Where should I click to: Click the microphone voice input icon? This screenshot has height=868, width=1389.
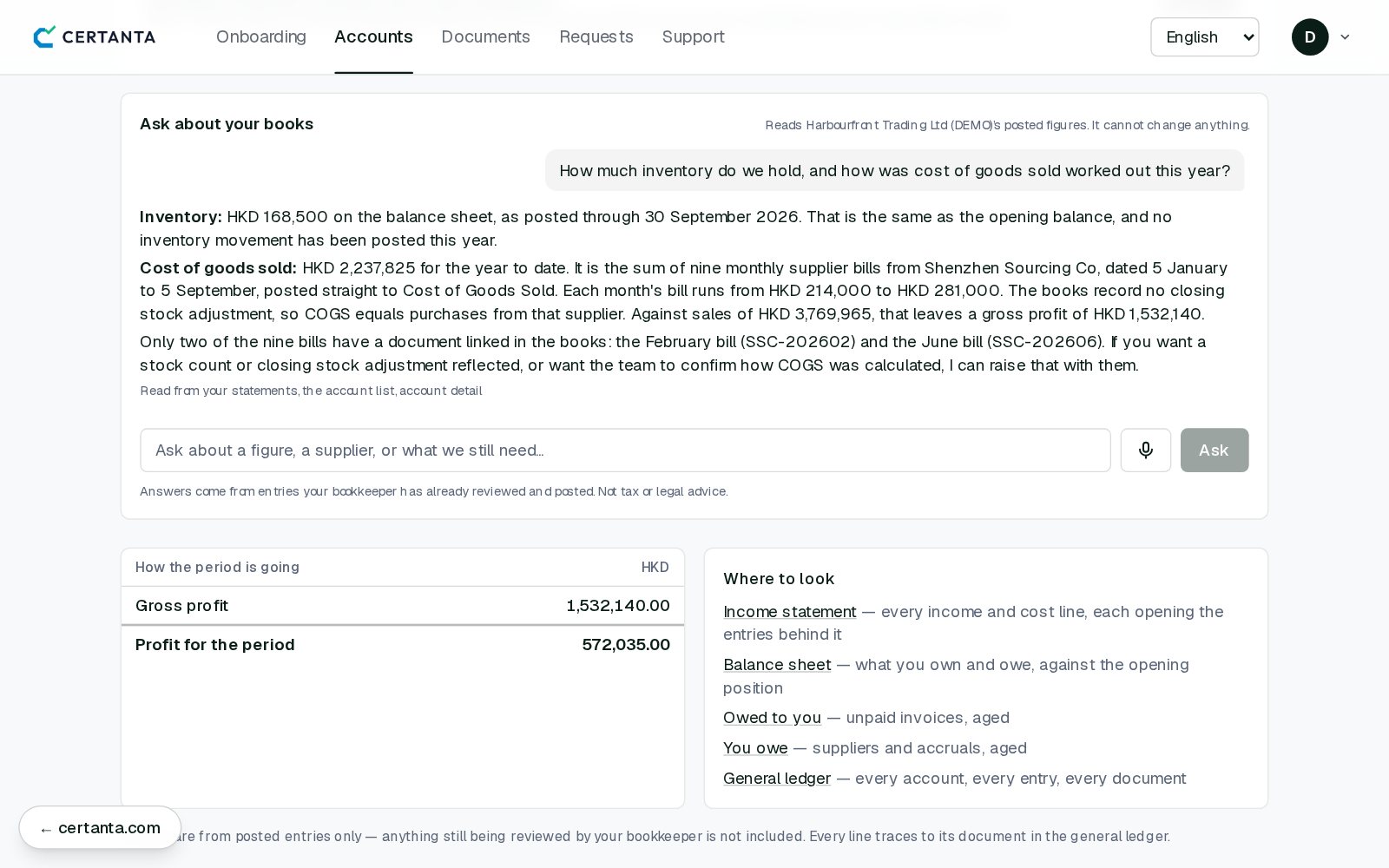click(x=1145, y=450)
